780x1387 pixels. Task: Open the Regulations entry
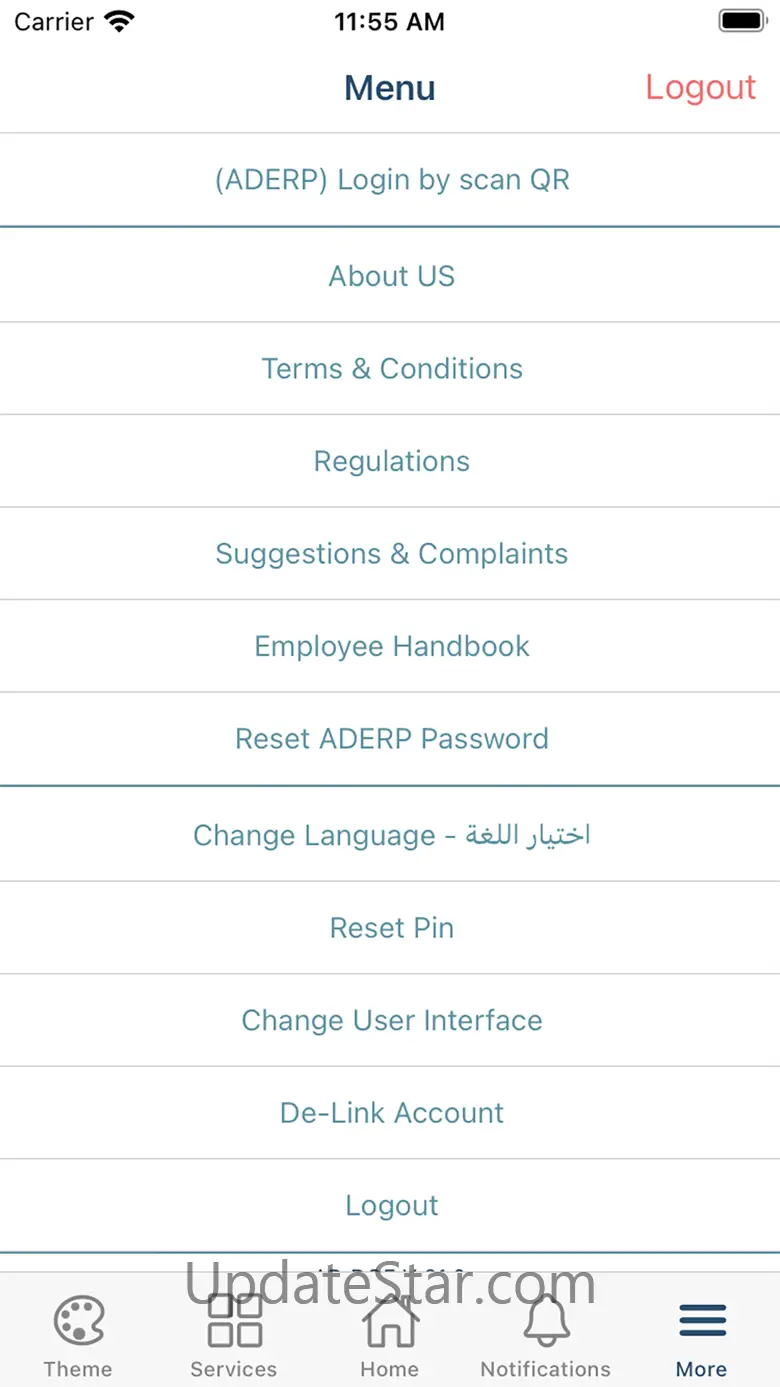392,461
